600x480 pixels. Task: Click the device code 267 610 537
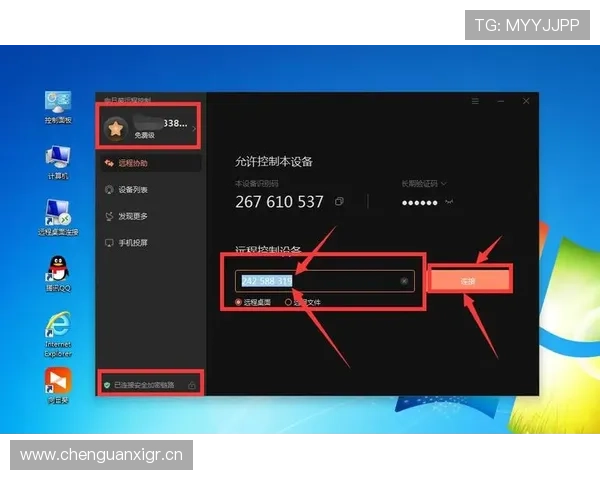279,202
